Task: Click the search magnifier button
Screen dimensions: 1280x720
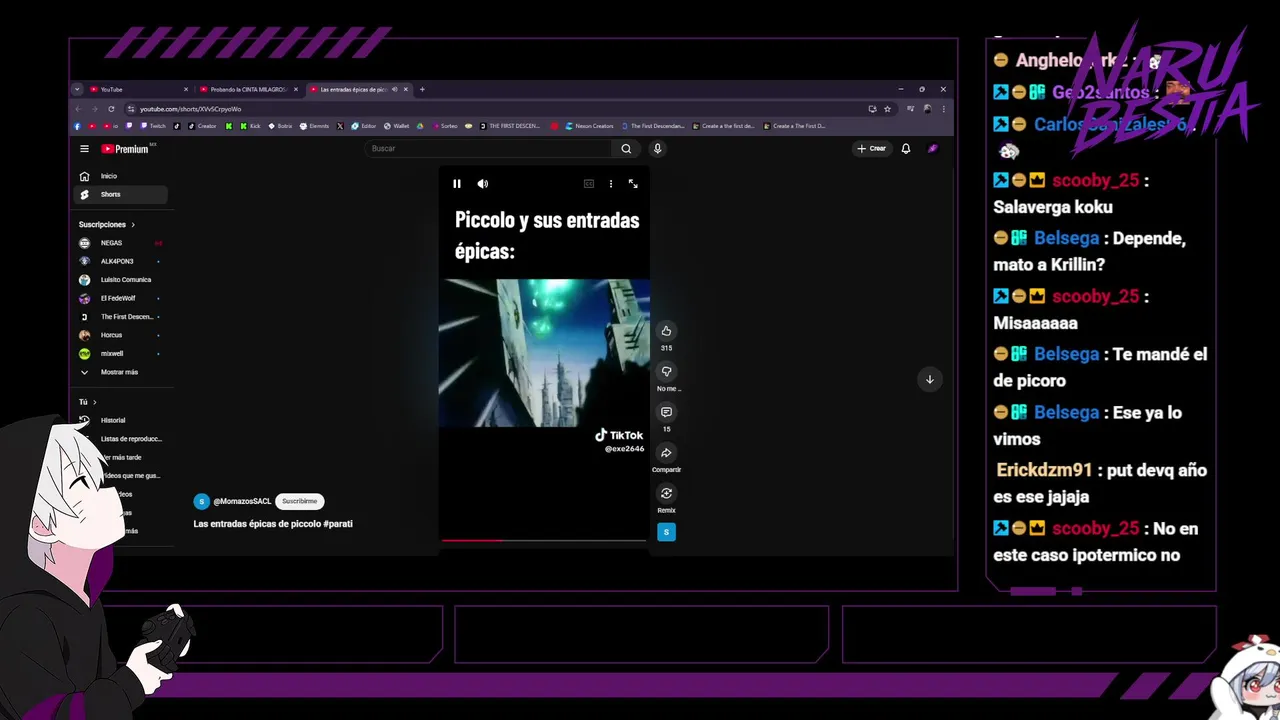Action: click(x=626, y=149)
